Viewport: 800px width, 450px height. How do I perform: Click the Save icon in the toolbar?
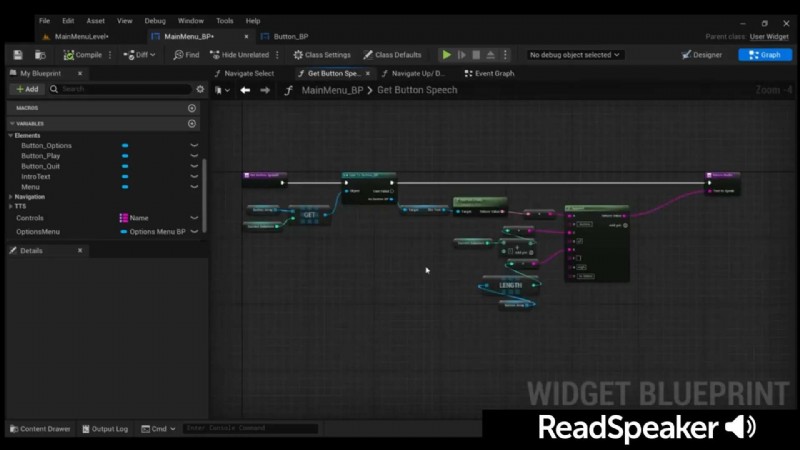click(19, 55)
